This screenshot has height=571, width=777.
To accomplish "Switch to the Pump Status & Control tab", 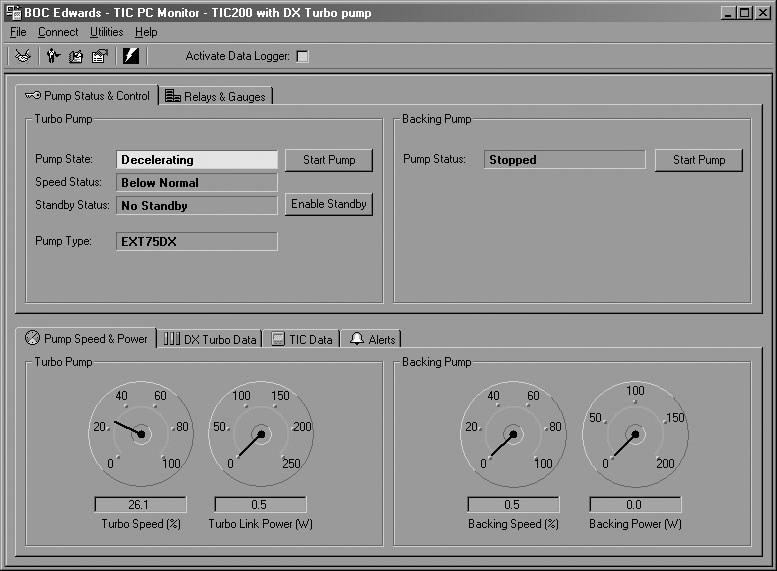I will point(87,96).
